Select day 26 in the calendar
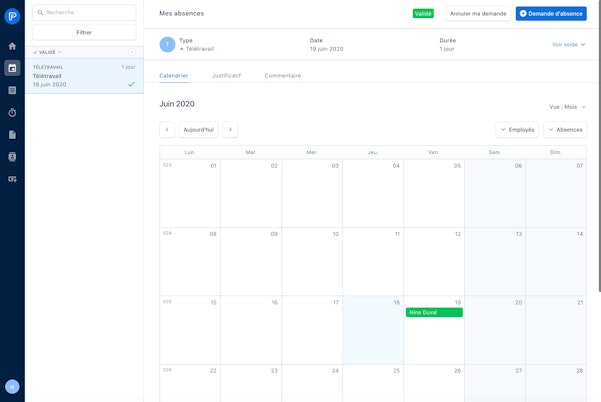601x402 pixels. [434, 383]
